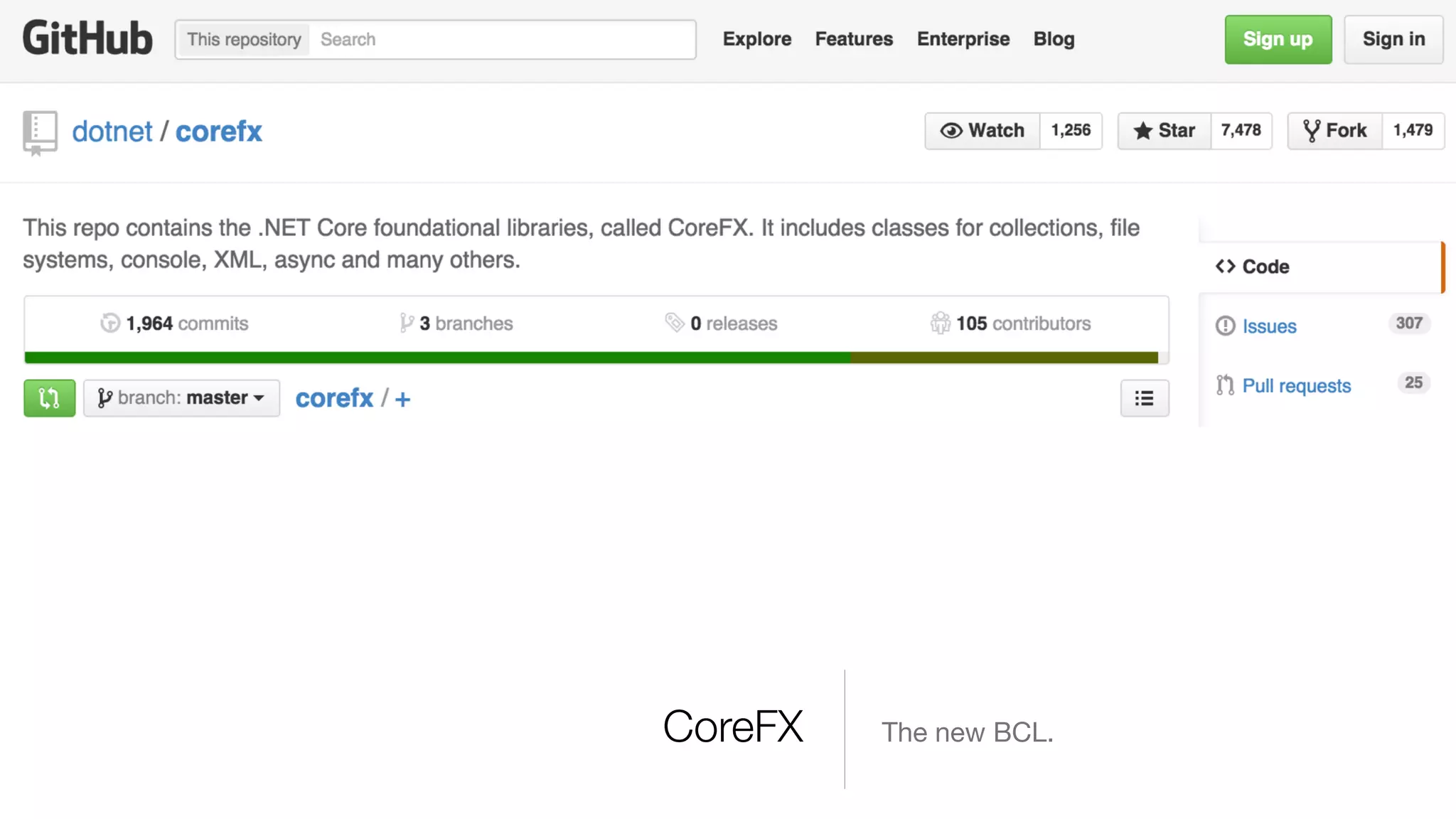Click the green compare and review icon button
Image resolution: width=1456 pixels, height=819 pixels.
tap(49, 398)
